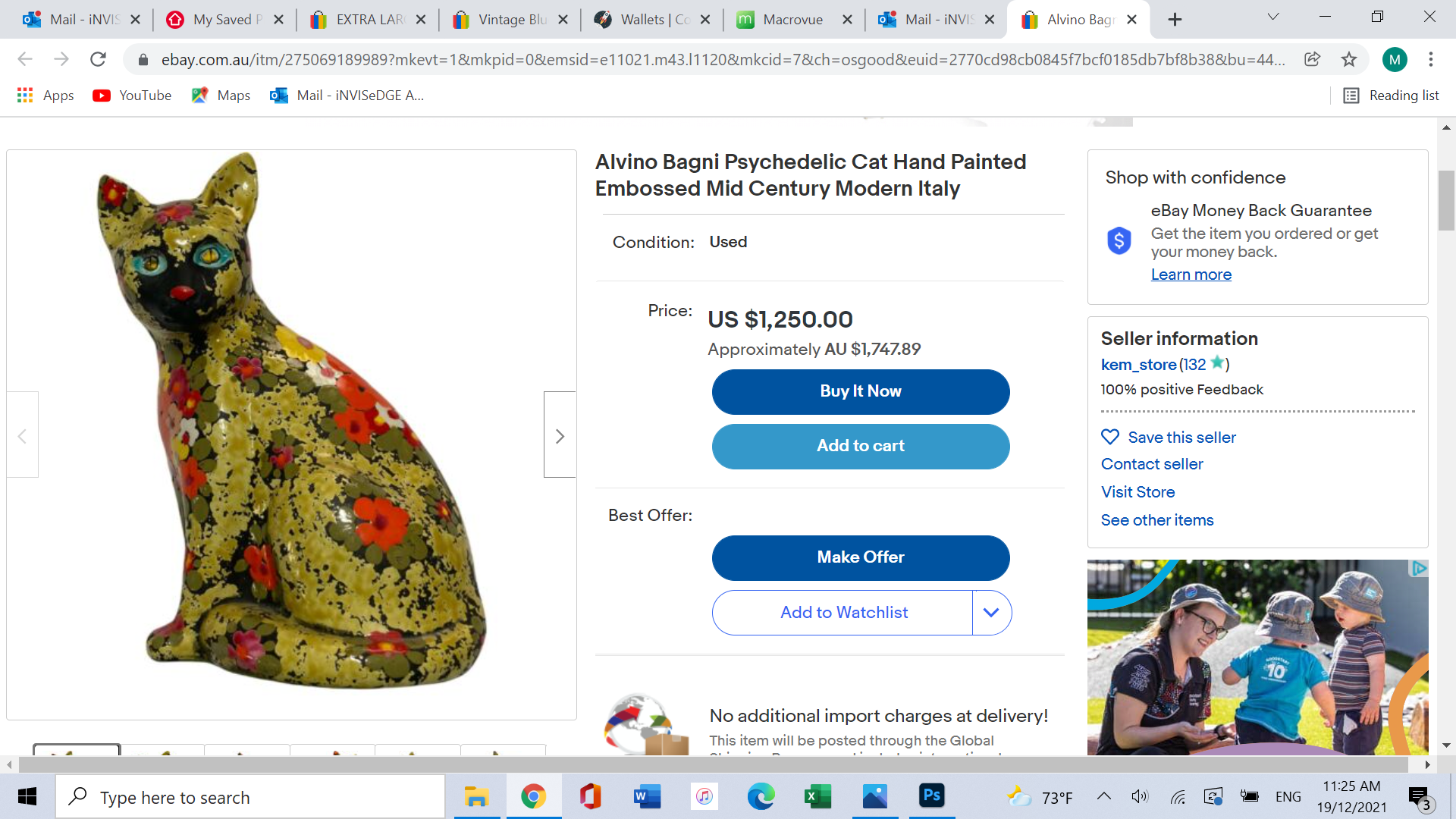
Task: Open the Chrome profile avatar
Action: pyautogui.click(x=1395, y=59)
